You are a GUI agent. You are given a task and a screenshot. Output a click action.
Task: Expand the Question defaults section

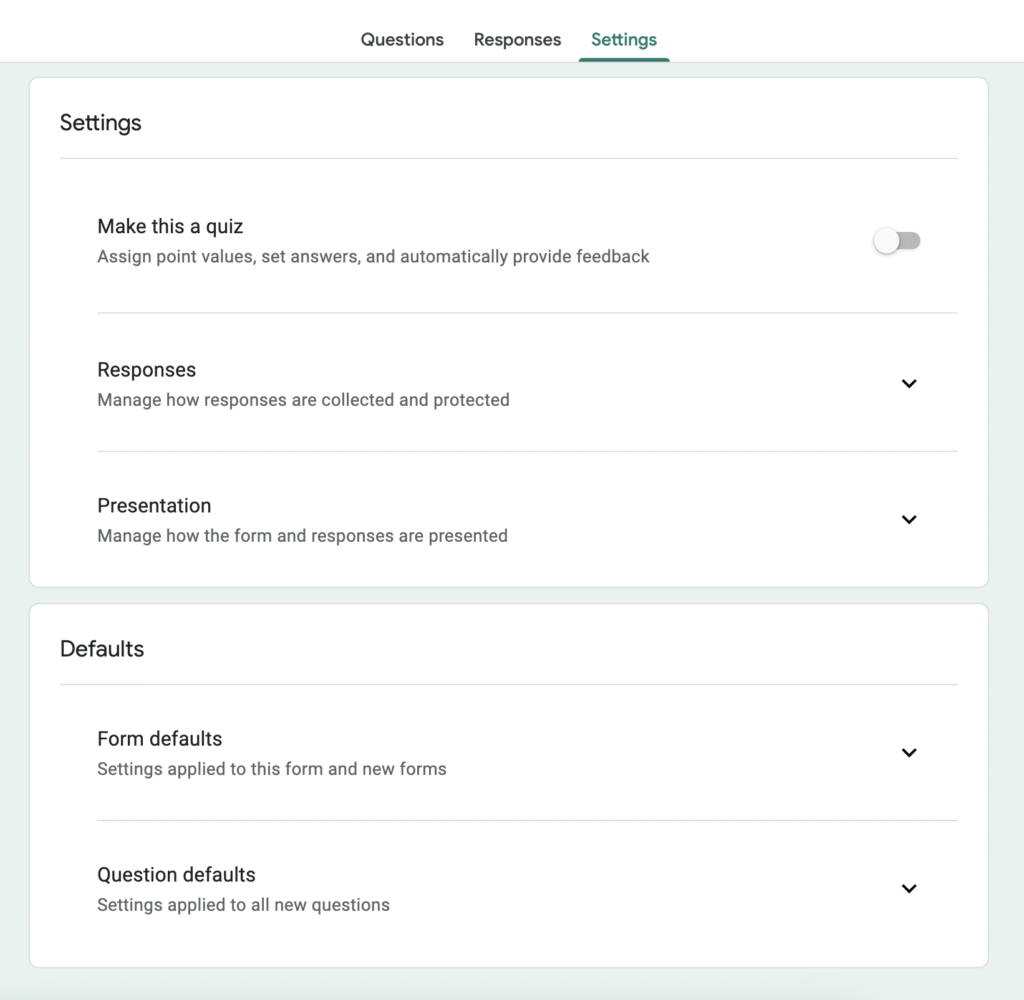tap(909, 888)
